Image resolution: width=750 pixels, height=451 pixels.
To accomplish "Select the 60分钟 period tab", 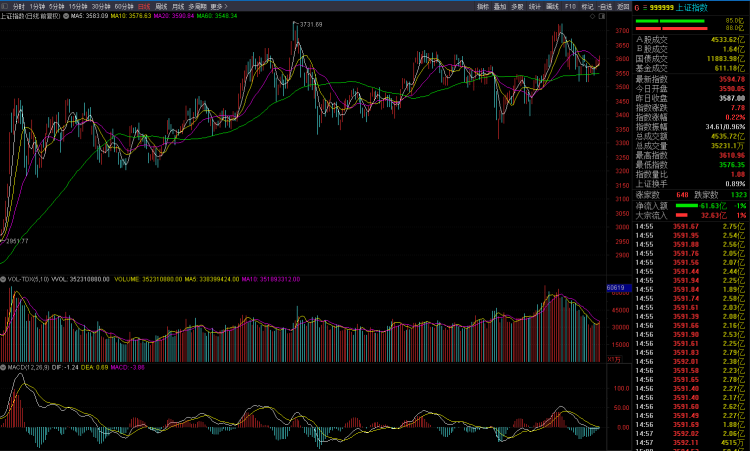I will click(123, 7).
